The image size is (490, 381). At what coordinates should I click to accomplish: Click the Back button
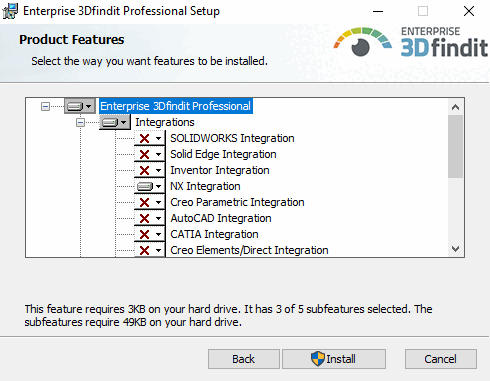244,359
